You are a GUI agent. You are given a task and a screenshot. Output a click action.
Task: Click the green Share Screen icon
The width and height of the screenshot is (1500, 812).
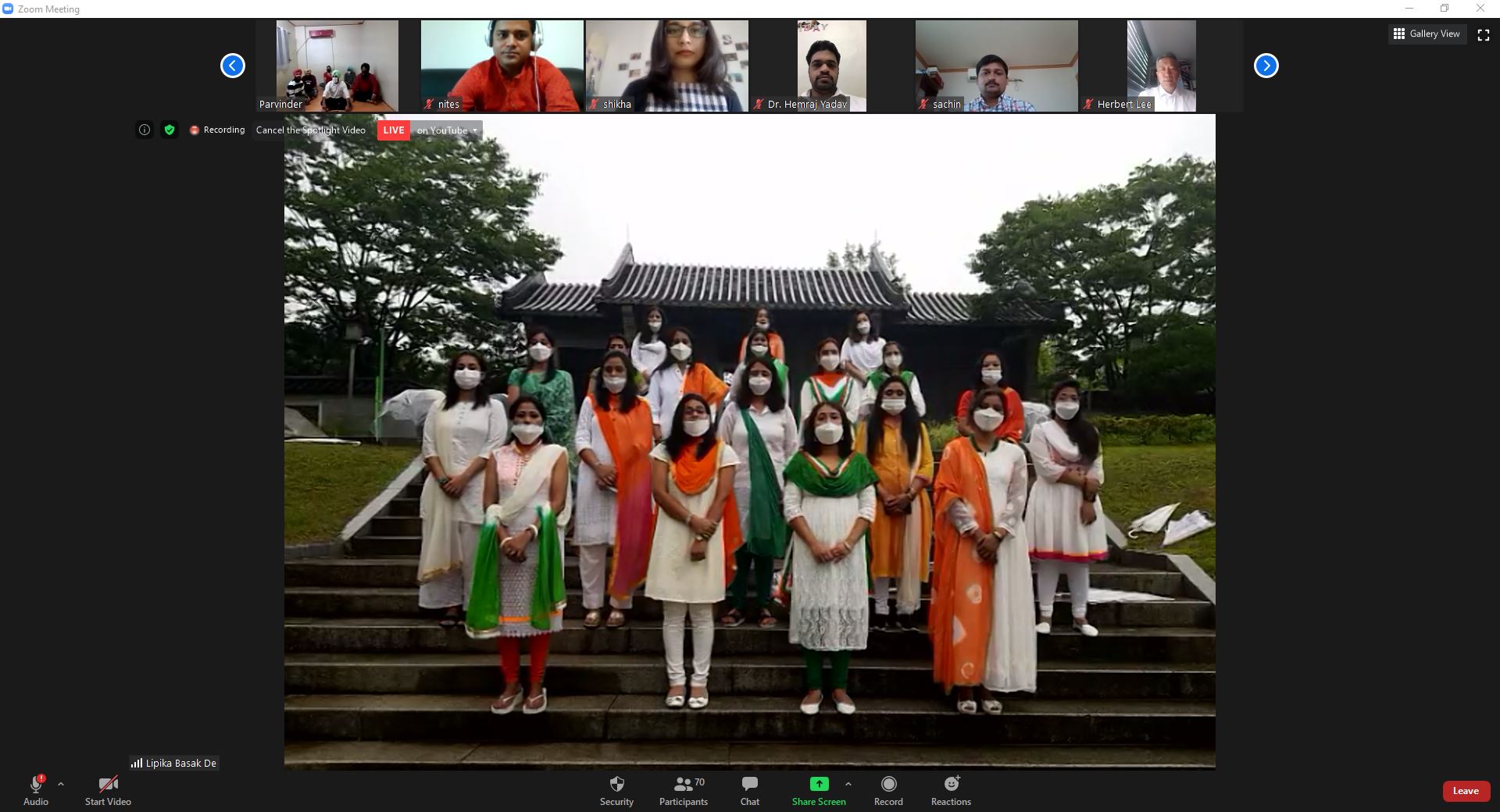819,784
